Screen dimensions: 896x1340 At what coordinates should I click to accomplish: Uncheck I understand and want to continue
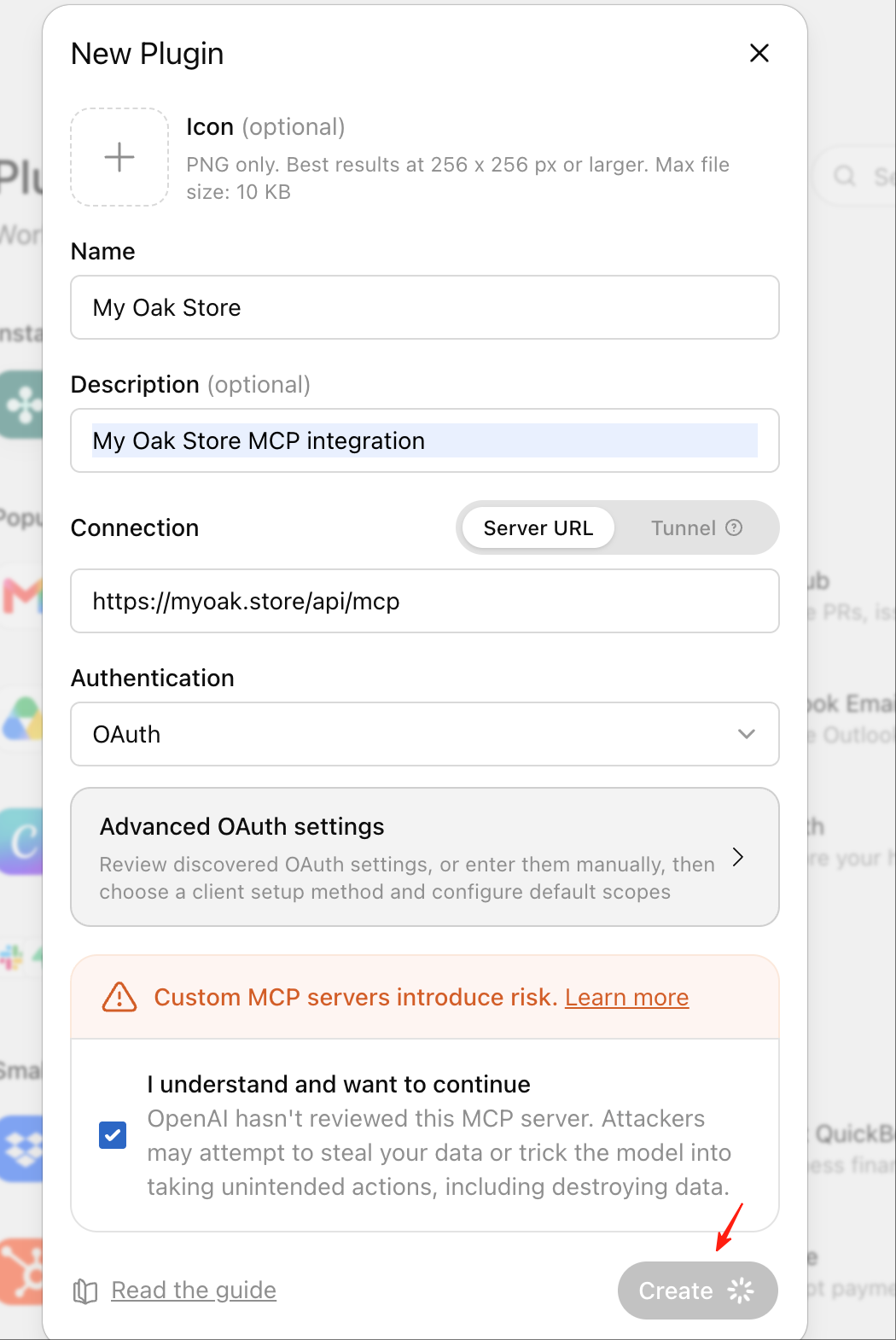pos(113,1135)
